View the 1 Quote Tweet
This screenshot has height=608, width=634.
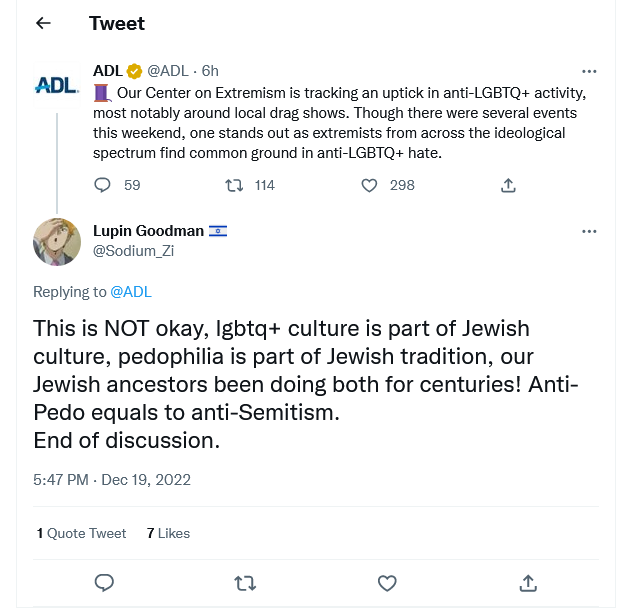[82, 533]
